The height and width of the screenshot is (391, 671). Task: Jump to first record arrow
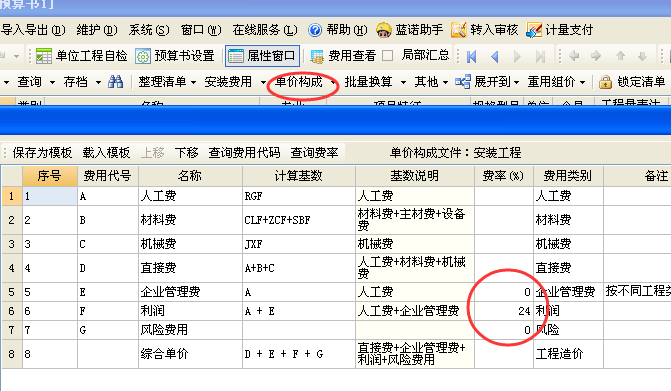[x=472, y=56]
